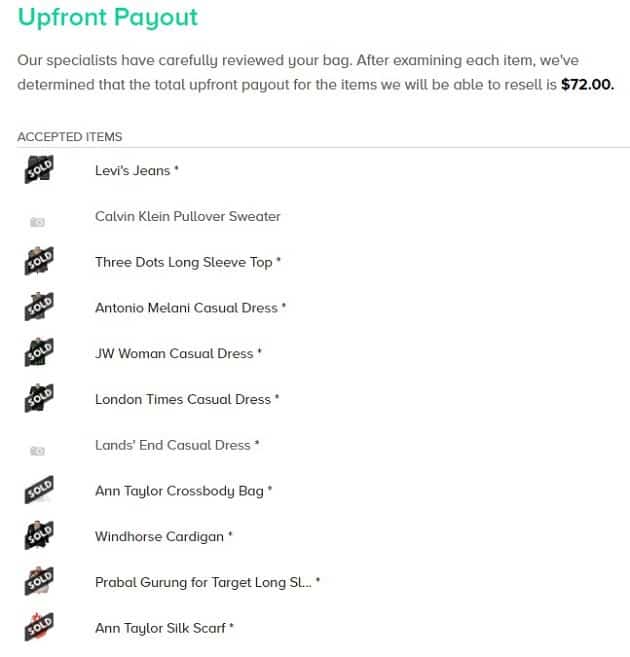This screenshot has width=630, height=657.
Task: Click the JW Woman Casual Dress thumbnail
Action: click(x=39, y=352)
